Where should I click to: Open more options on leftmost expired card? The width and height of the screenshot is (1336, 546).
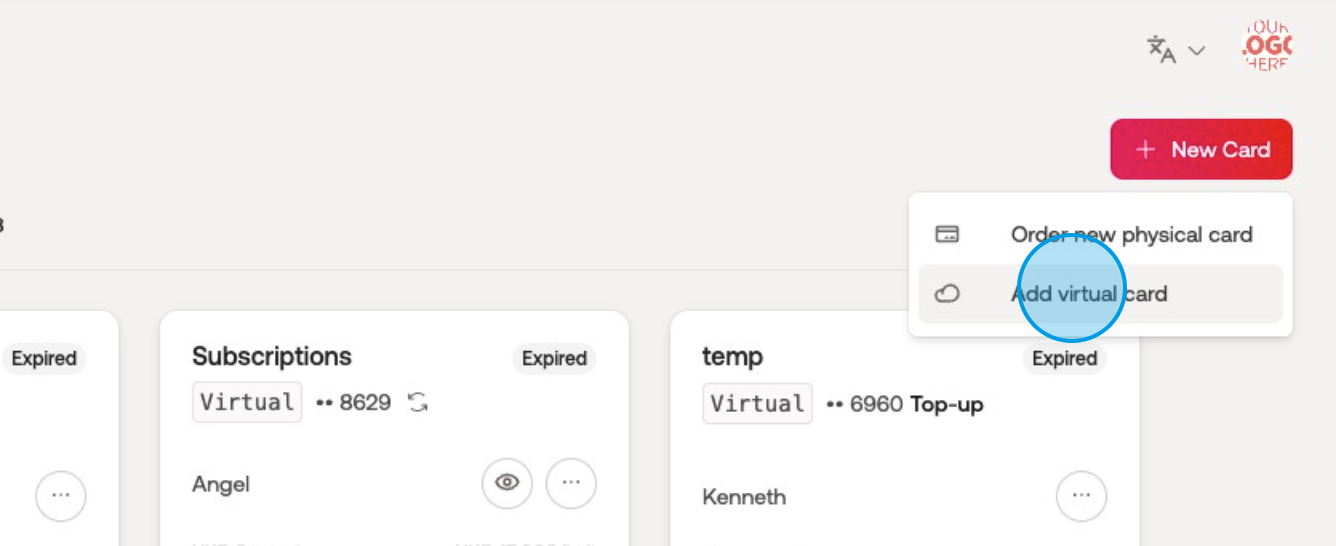[61, 495]
